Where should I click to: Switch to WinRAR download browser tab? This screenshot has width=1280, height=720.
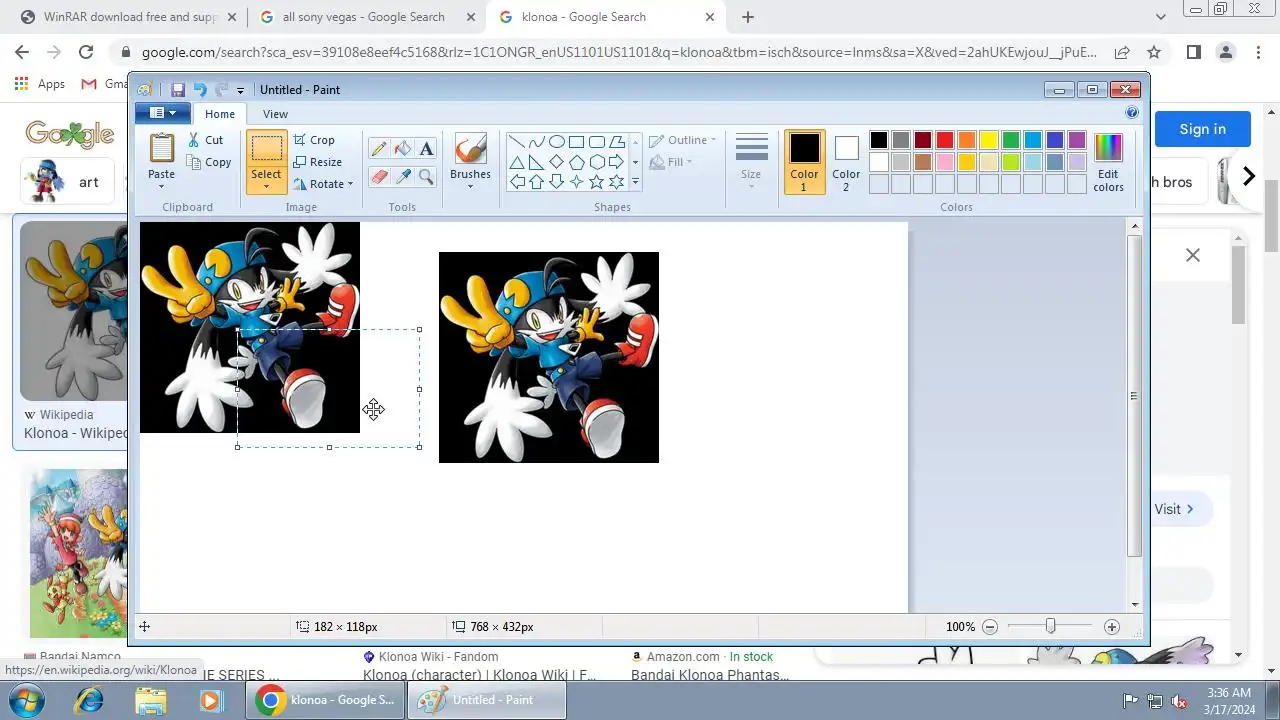coord(126,17)
